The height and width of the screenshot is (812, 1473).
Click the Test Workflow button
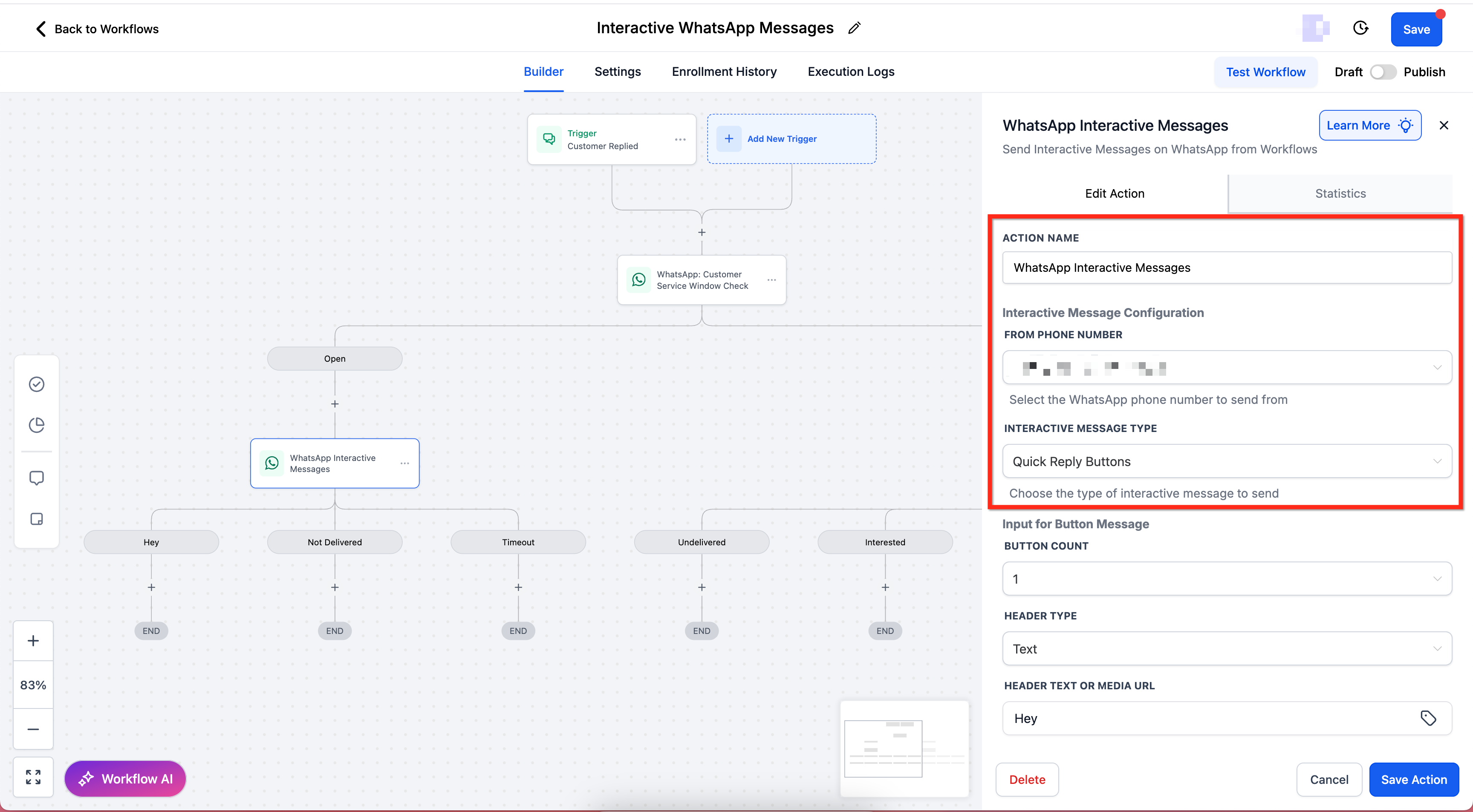(1265, 72)
